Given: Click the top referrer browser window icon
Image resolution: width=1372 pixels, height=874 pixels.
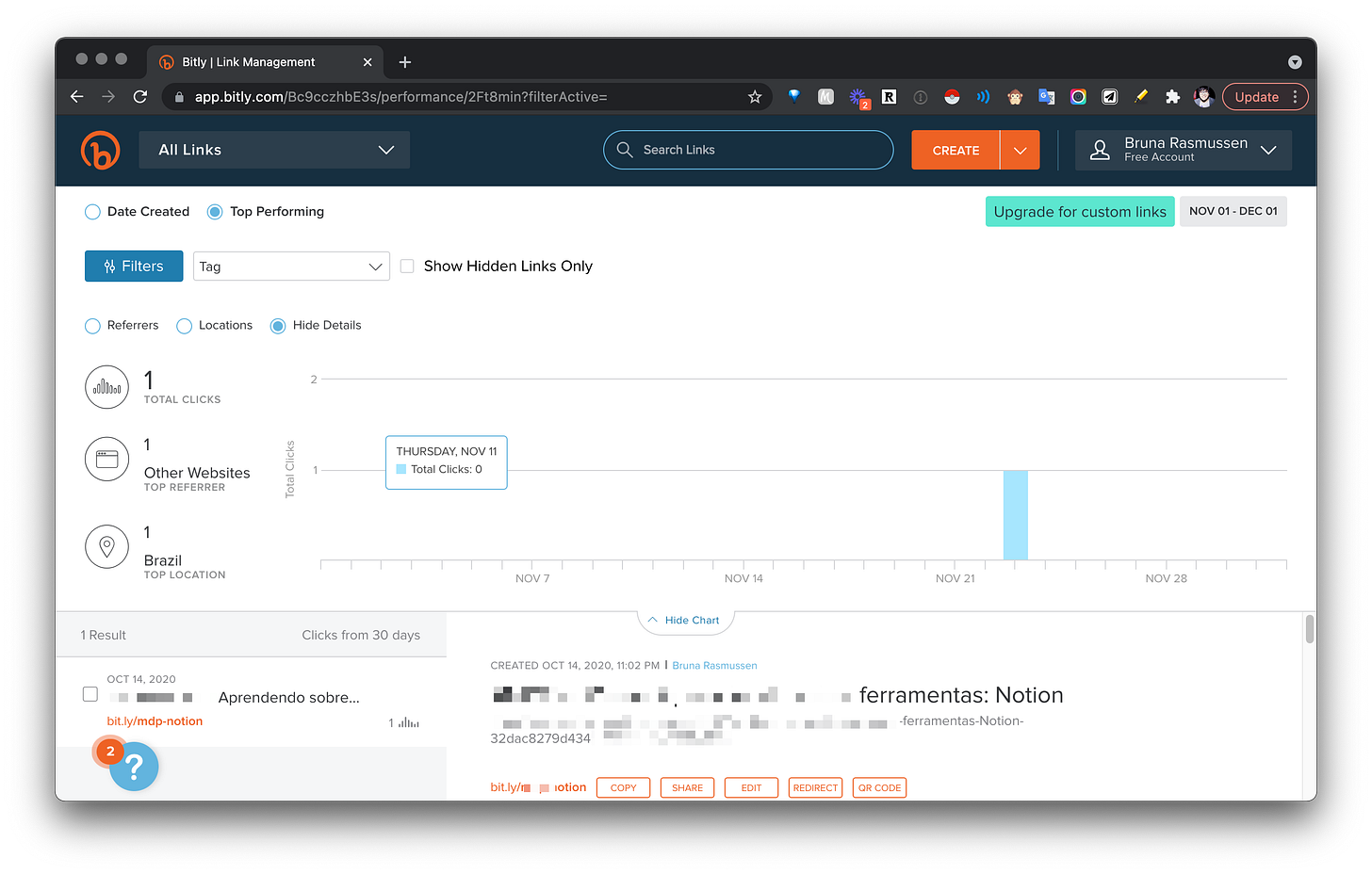Looking at the screenshot, I should point(106,460).
